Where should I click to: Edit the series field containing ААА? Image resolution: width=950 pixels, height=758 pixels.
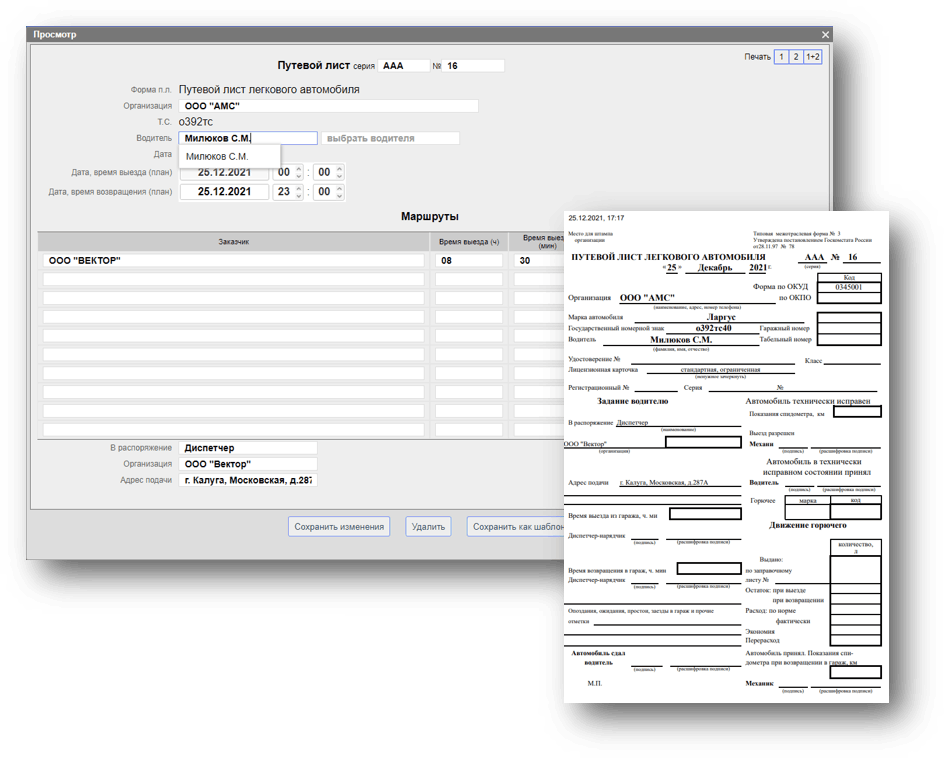[x=404, y=65]
